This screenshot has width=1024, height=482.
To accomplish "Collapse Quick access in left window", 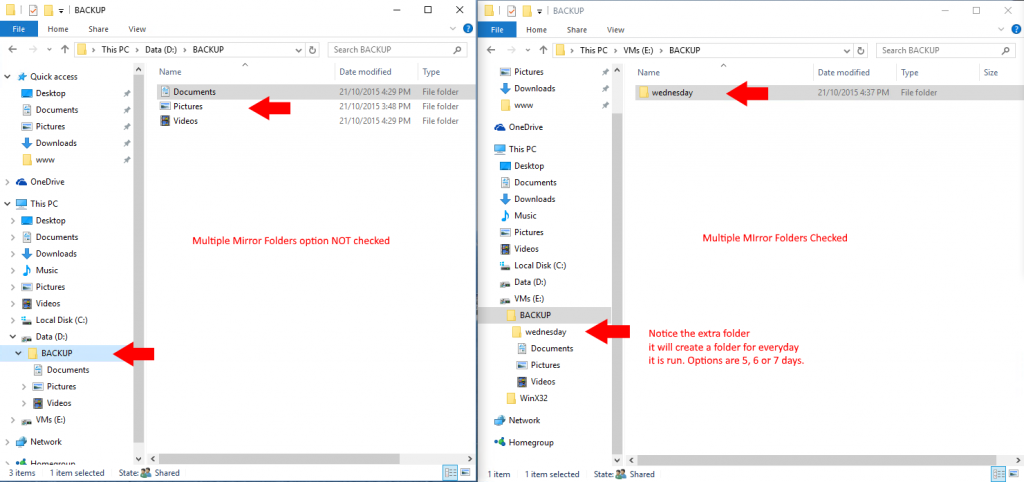I will (7, 76).
